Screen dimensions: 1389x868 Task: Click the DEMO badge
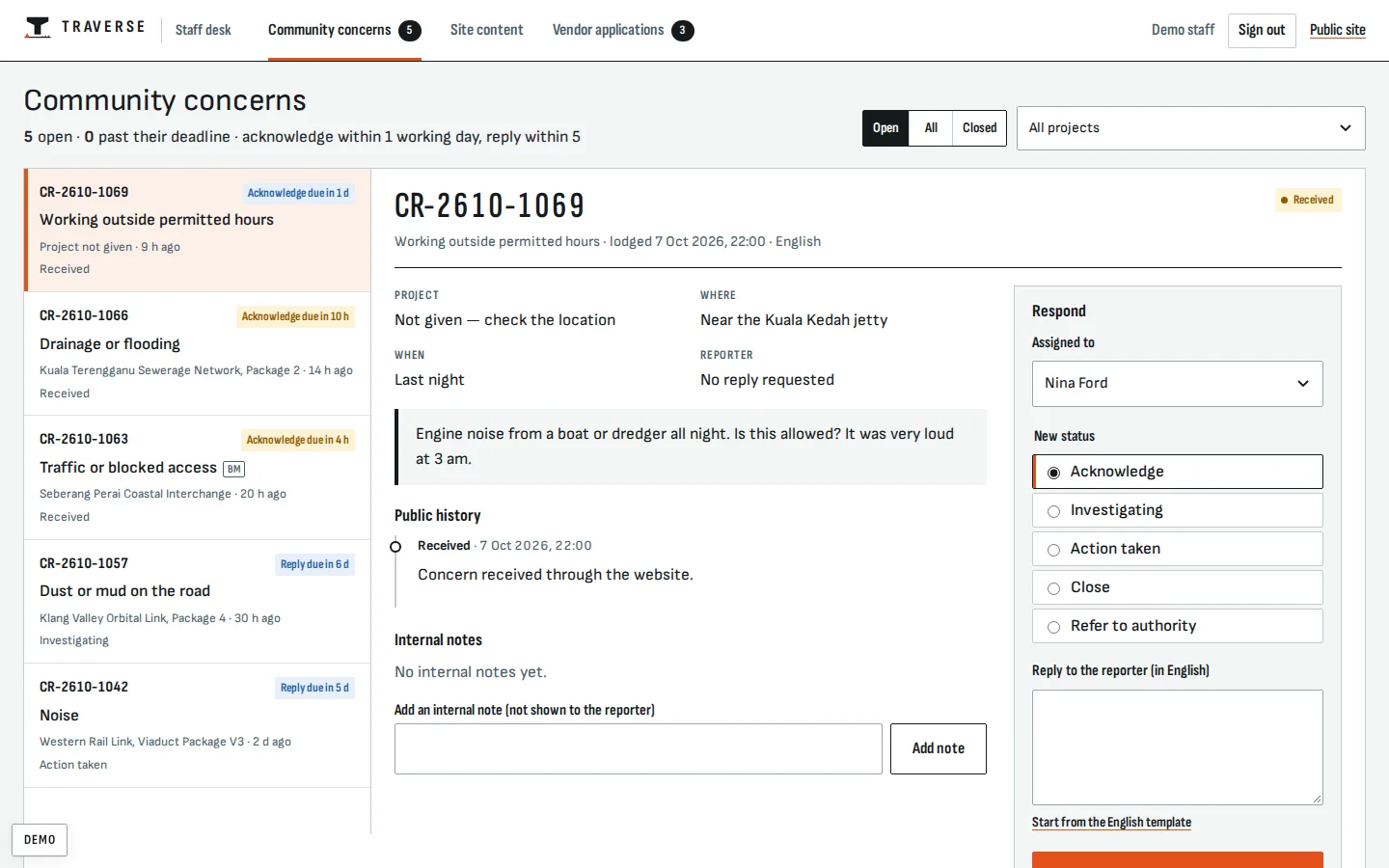40,840
